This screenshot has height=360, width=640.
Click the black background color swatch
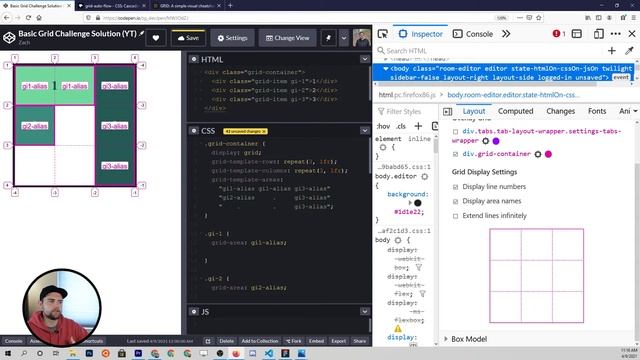pyautogui.click(x=418, y=203)
